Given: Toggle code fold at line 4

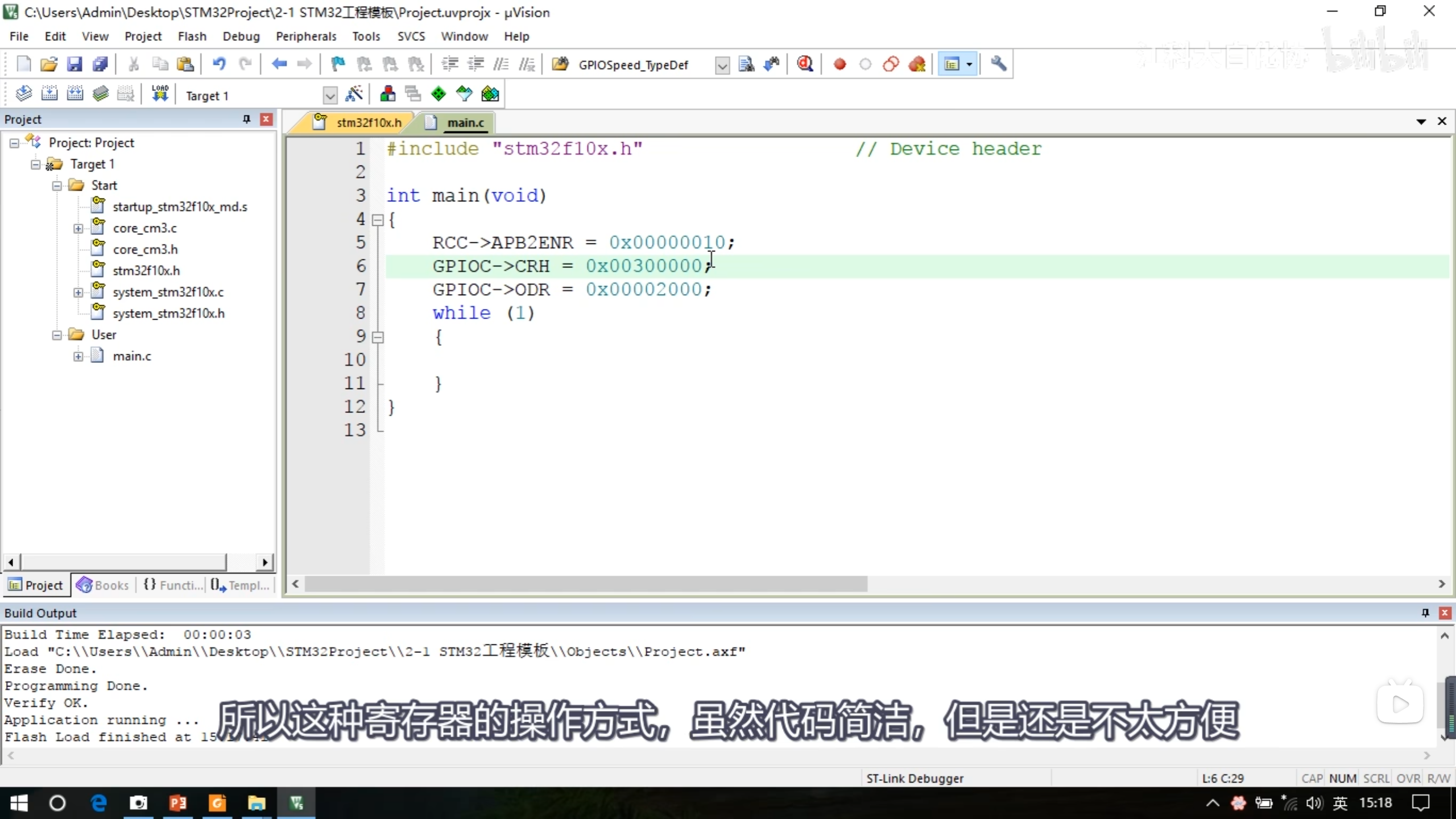Looking at the screenshot, I should point(378,220).
